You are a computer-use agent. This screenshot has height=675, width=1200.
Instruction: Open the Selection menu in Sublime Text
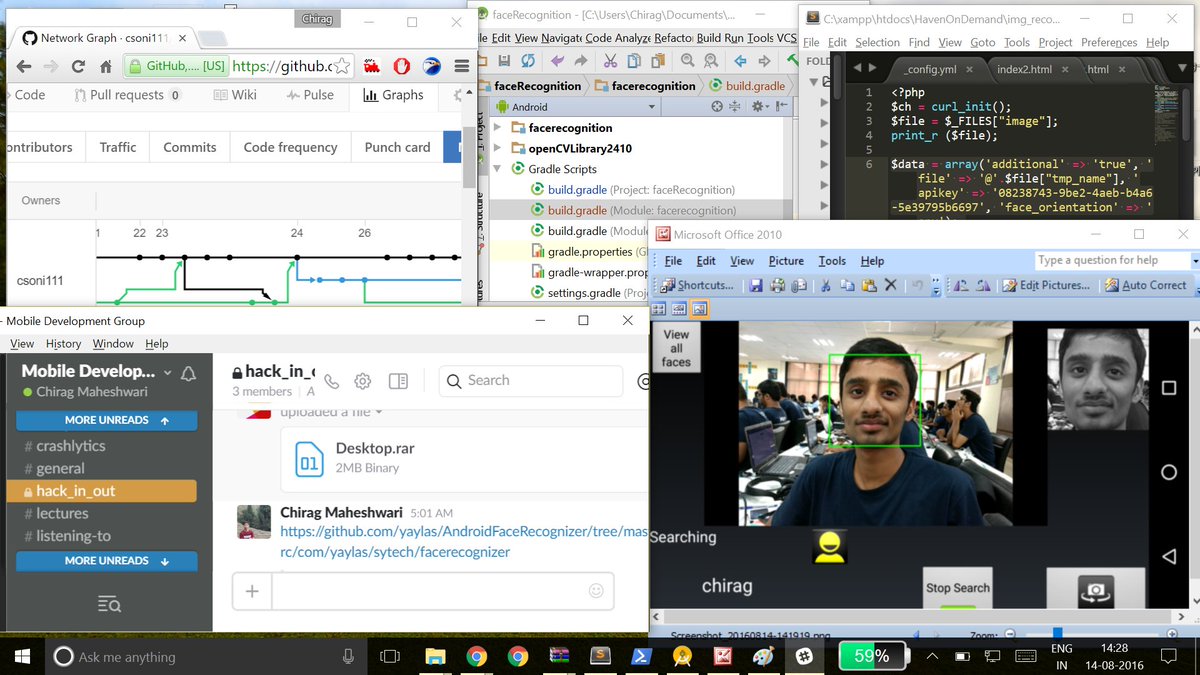[877, 42]
